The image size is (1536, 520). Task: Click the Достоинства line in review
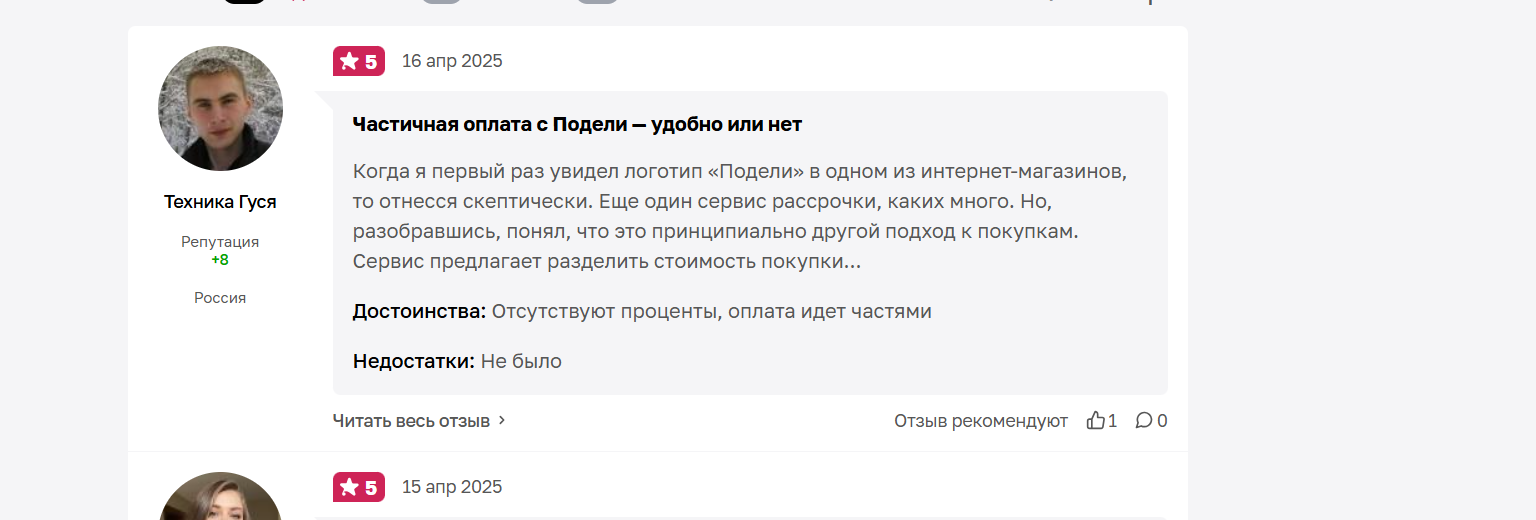coord(642,311)
